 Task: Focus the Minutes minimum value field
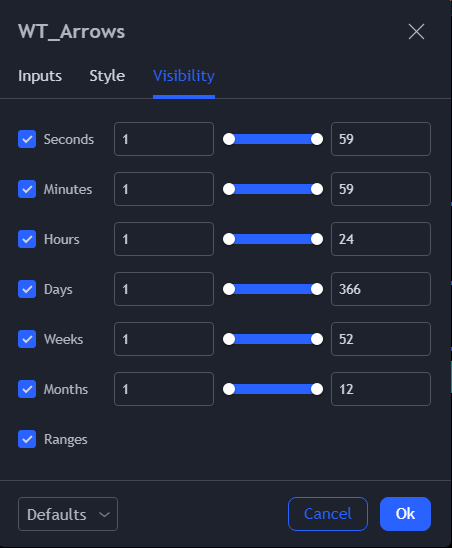coord(164,189)
